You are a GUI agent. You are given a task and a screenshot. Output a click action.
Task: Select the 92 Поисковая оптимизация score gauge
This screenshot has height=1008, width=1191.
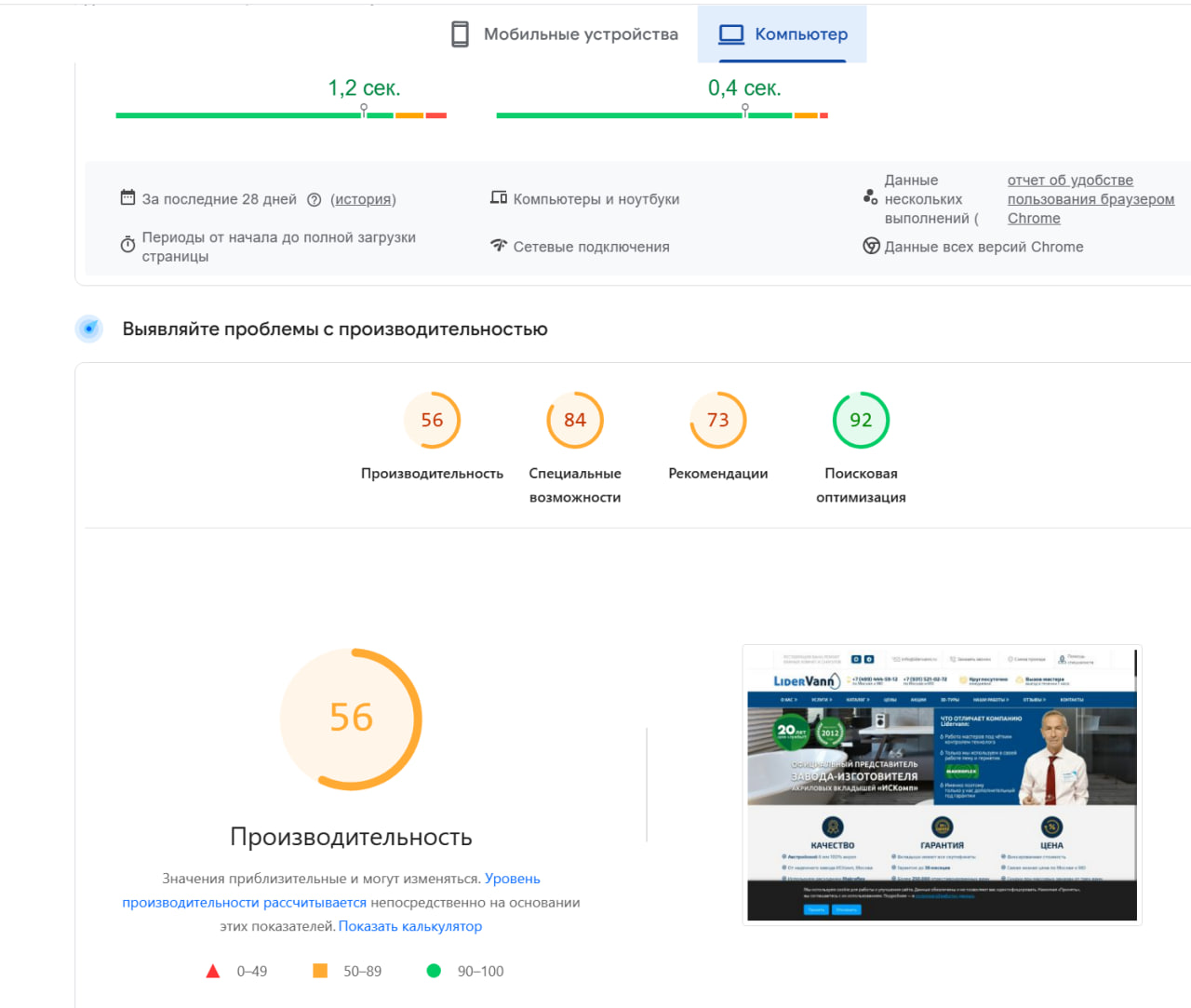(x=861, y=420)
